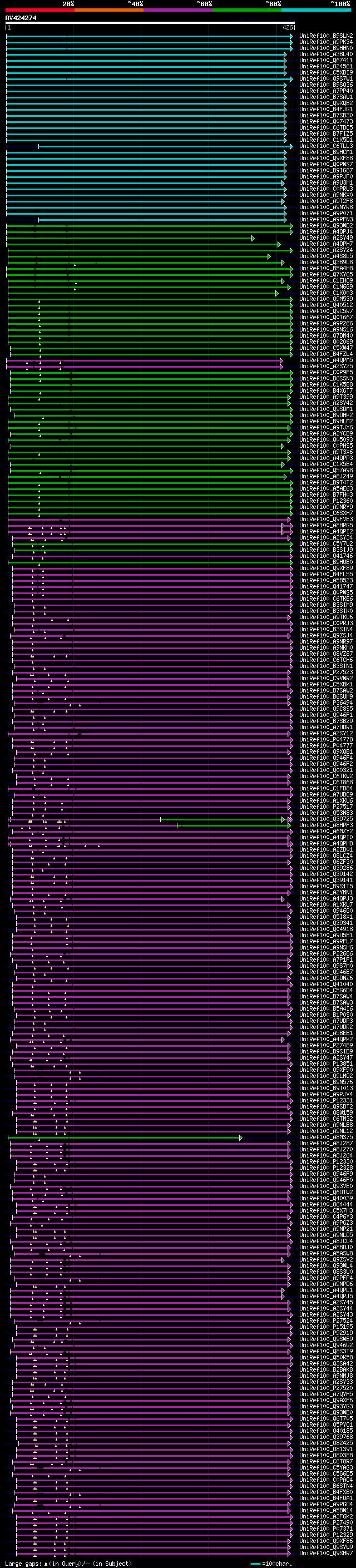This screenshot has height=1568, width=356.
Task: Open hit UniRef100_Q9S7W1
Action: coord(326,78)
